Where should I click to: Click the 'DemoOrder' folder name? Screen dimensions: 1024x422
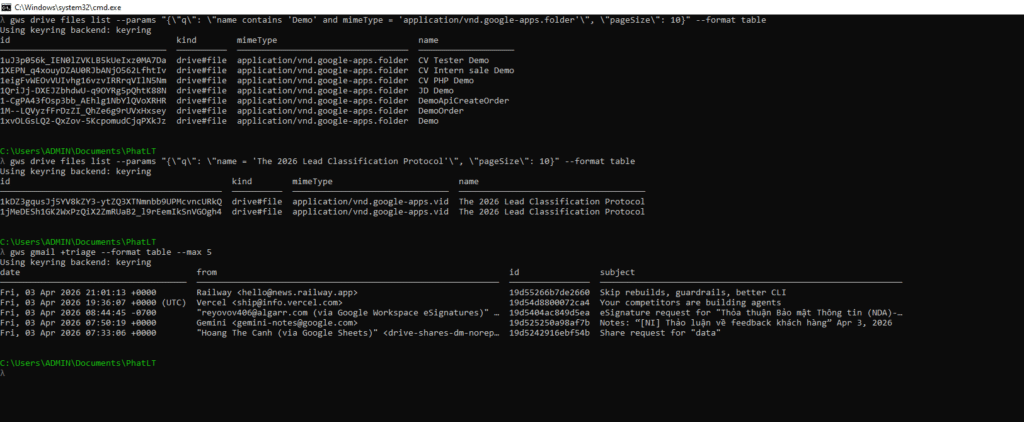(x=440, y=110)
